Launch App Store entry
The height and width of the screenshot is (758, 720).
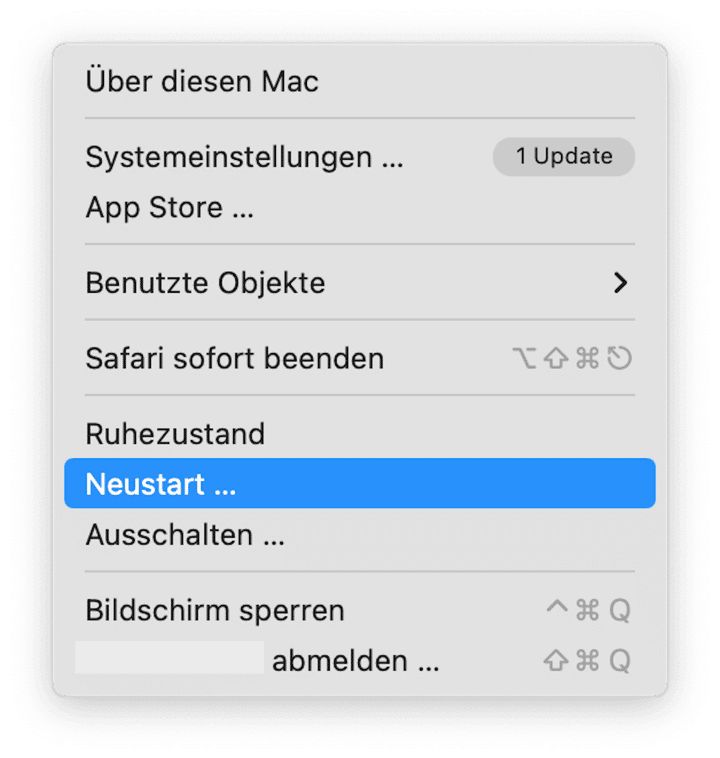[360, 207]
